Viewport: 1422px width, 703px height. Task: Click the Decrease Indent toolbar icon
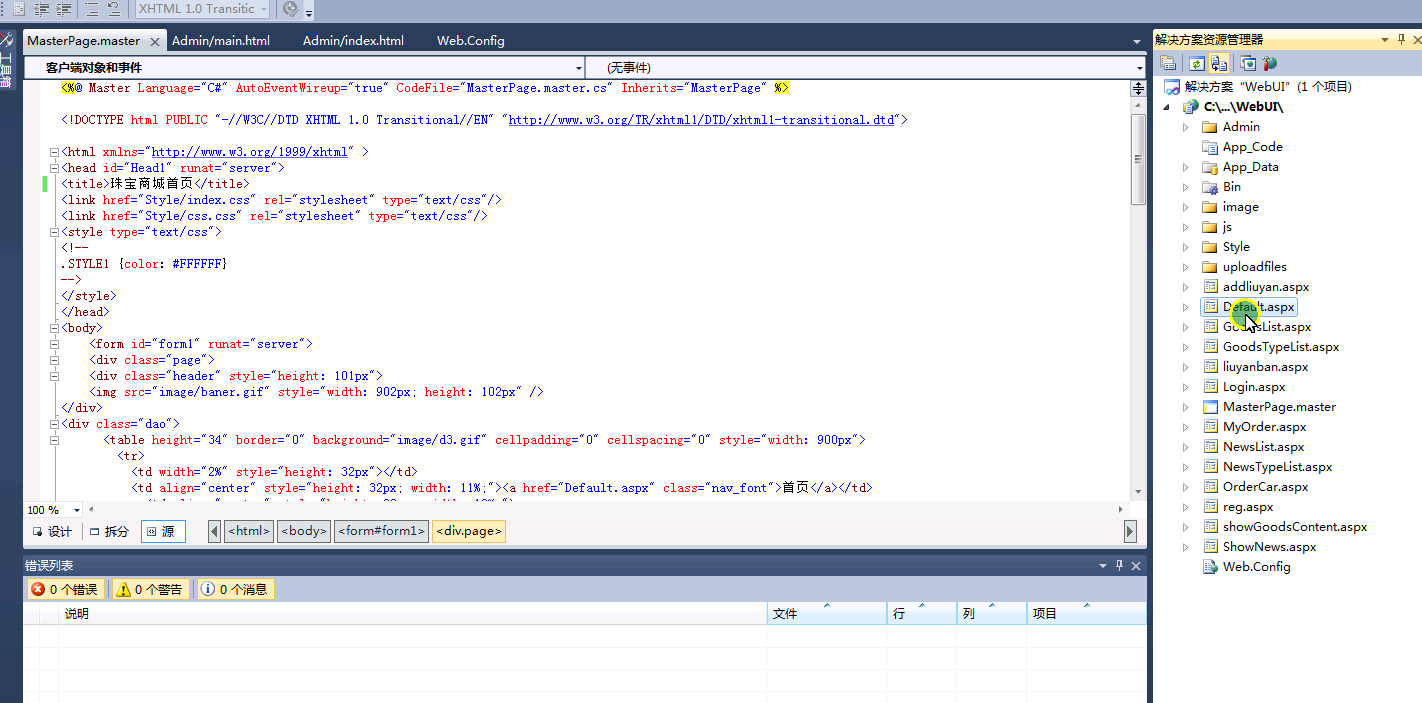click(x=42, y=9)
